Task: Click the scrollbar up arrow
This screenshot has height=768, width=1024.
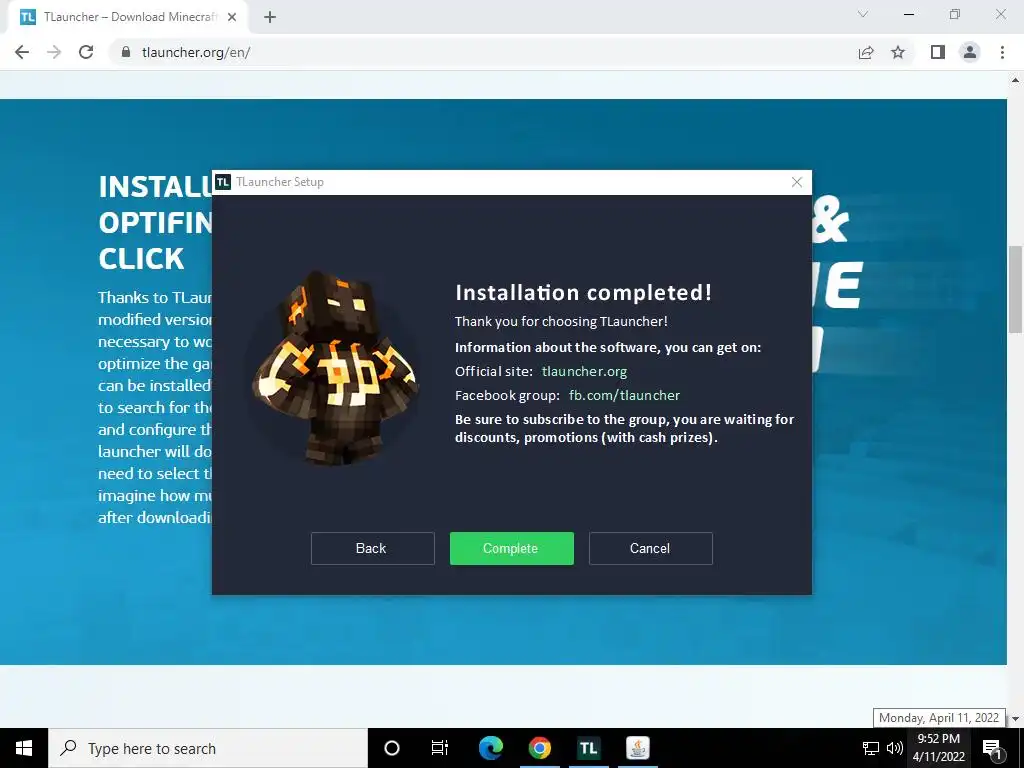Action: coord(1016,80)
